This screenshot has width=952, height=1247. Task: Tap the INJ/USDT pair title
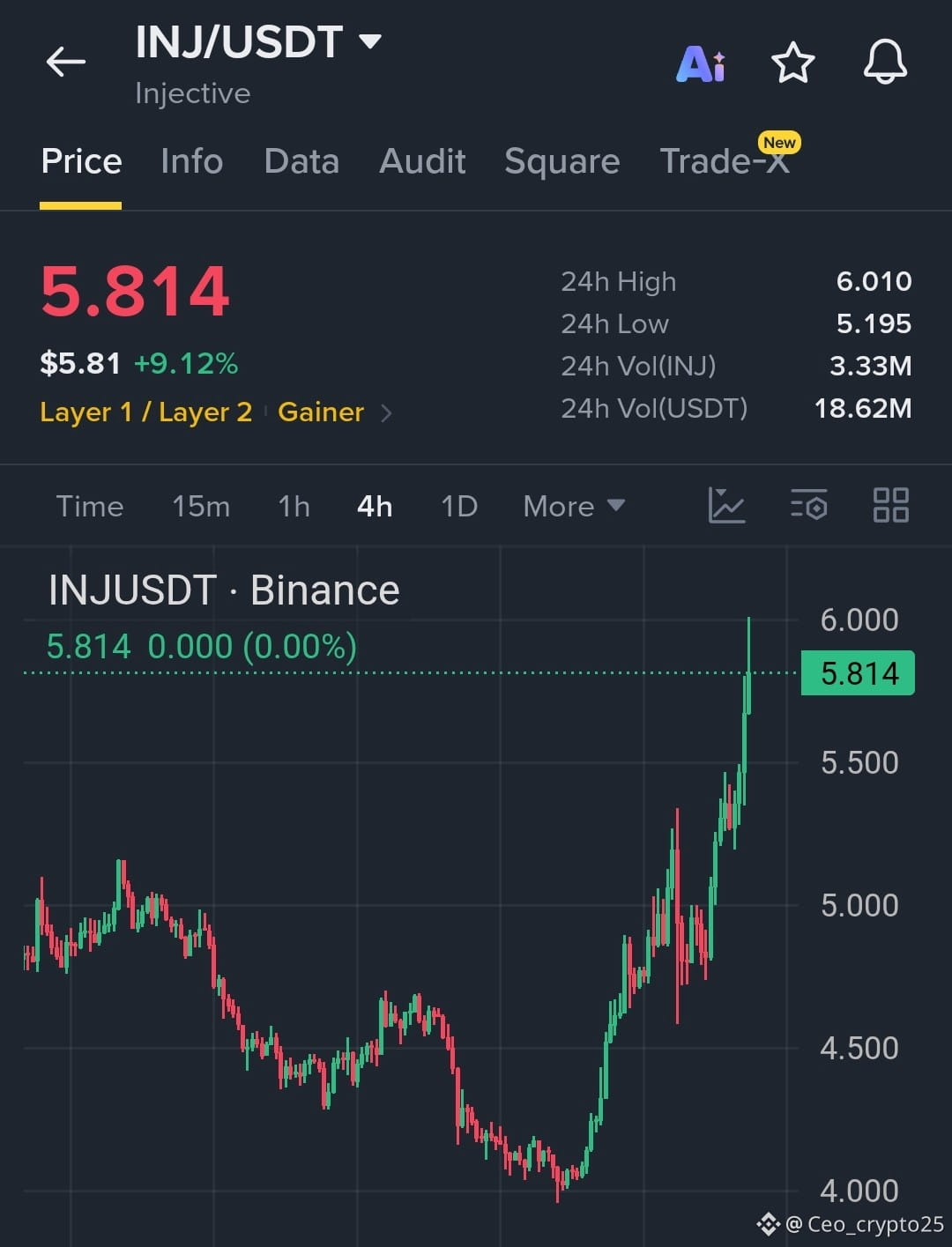[x=239, y=42]
